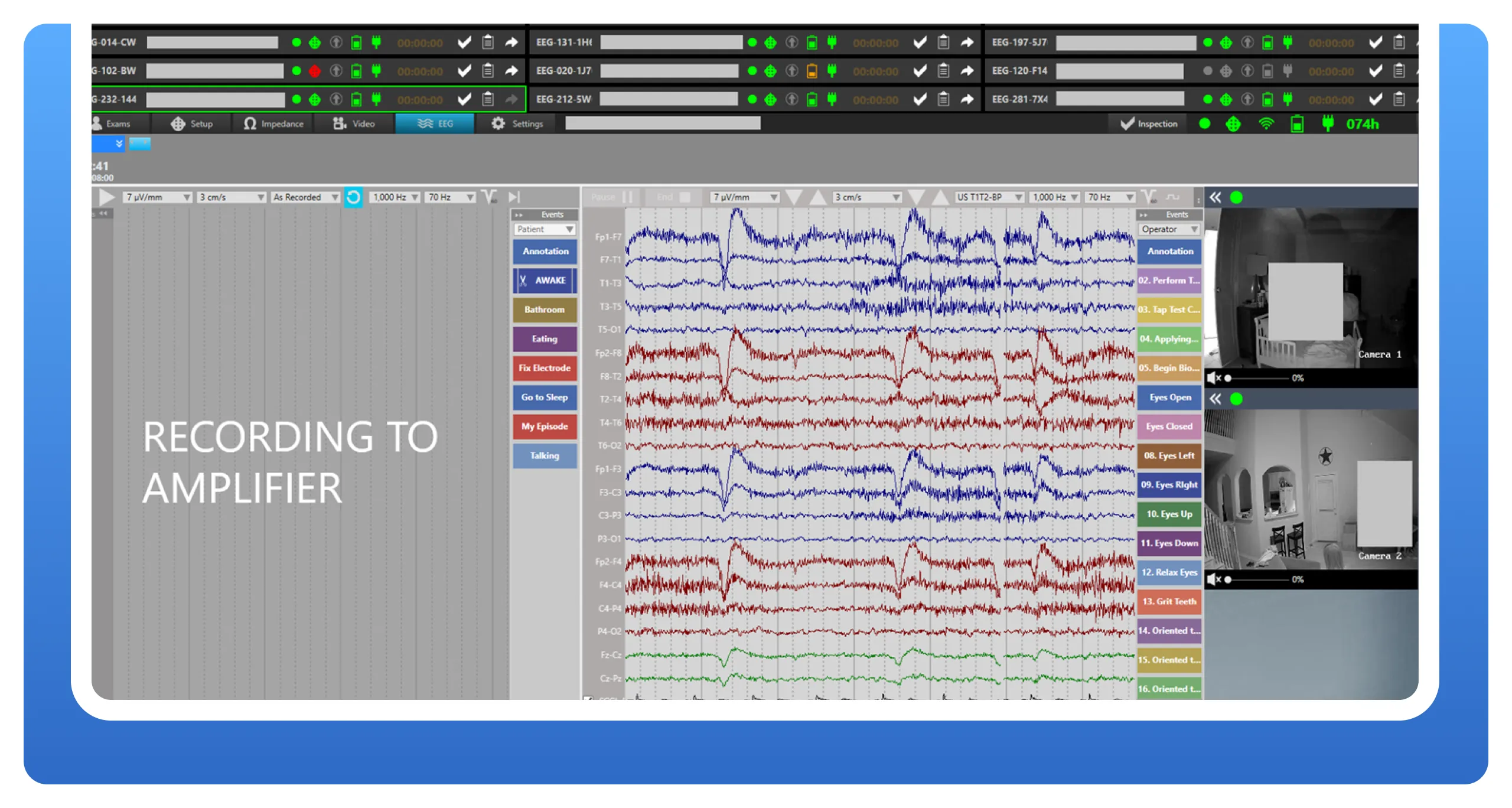
Task: Open the US T1T2-BP montage dropdown
Action: [989, 197]
